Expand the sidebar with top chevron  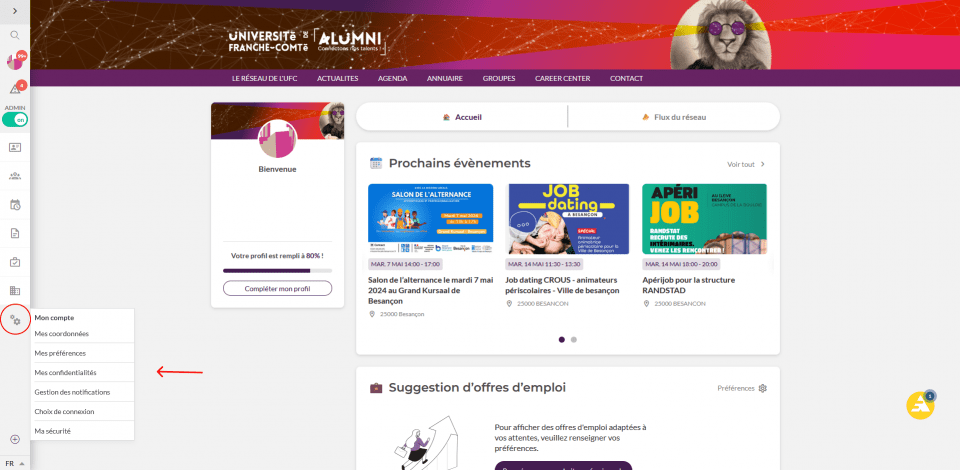pyautogui.click(x=15, y=10)
